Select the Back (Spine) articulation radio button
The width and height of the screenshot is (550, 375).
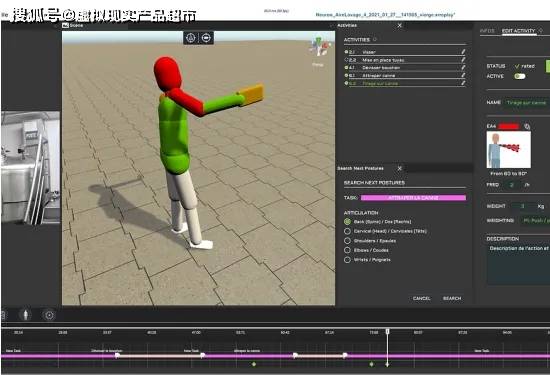click(347, 222)
